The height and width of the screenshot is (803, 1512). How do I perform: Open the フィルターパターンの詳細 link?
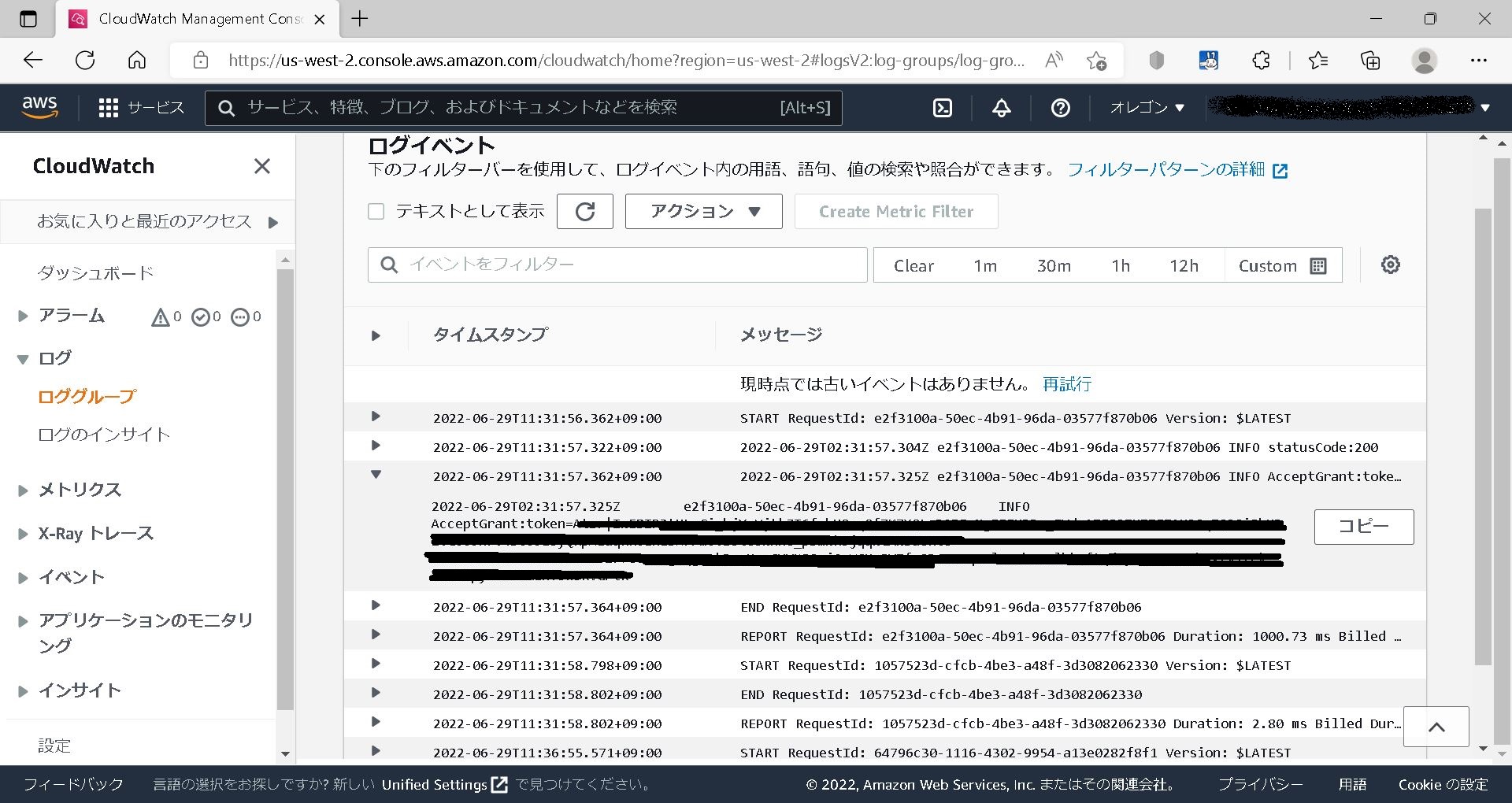(1177, 169)
